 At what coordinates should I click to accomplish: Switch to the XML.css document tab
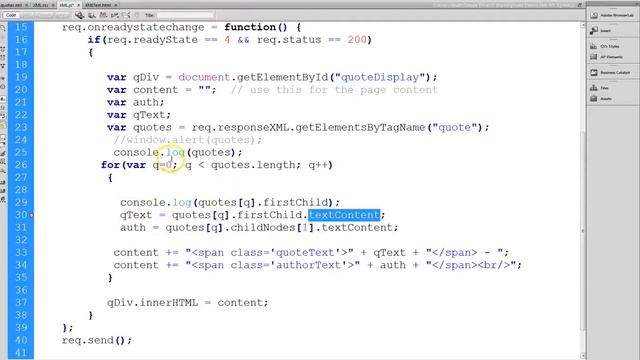[40, 5]
